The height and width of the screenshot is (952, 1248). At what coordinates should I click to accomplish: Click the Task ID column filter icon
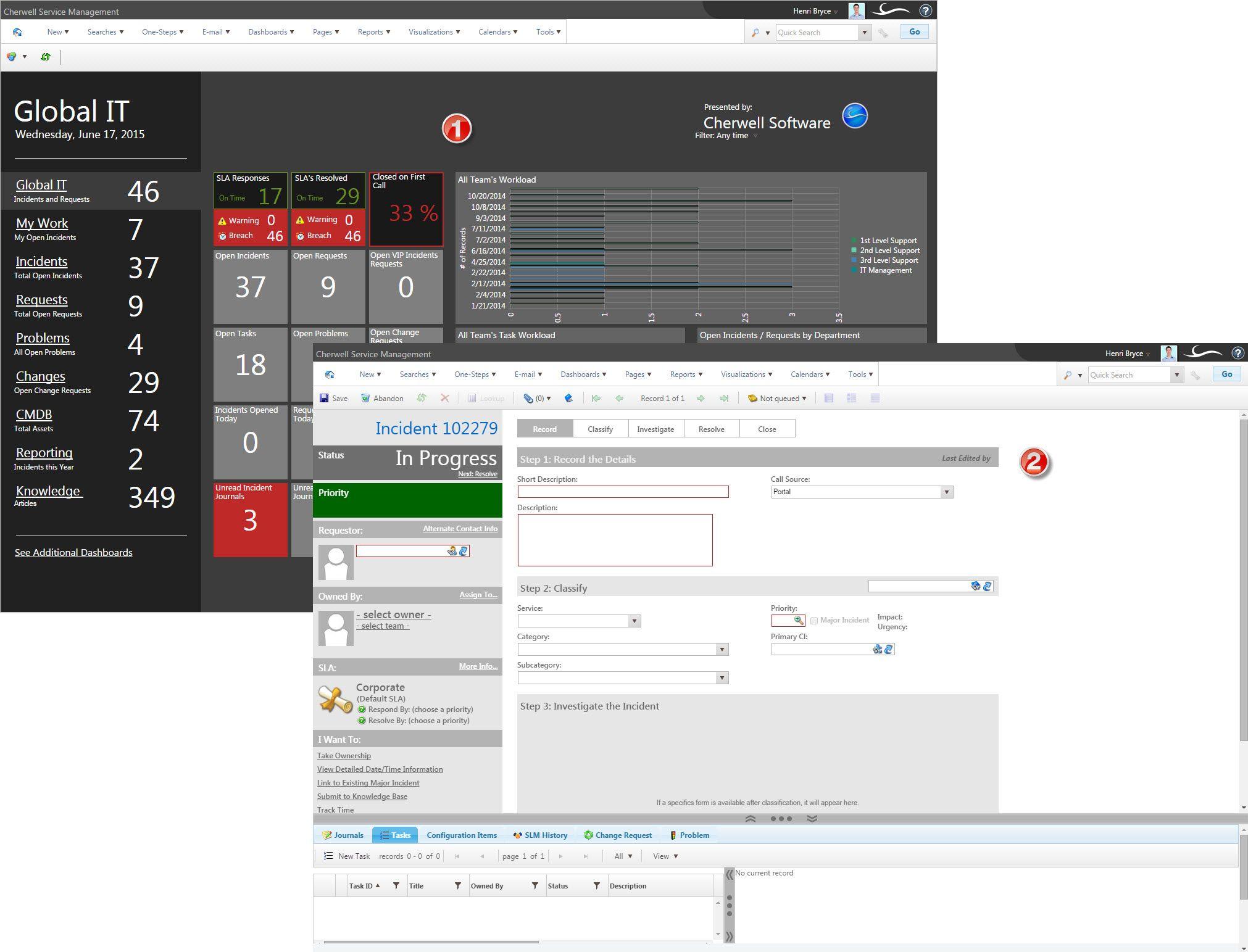tap(396, 886)
